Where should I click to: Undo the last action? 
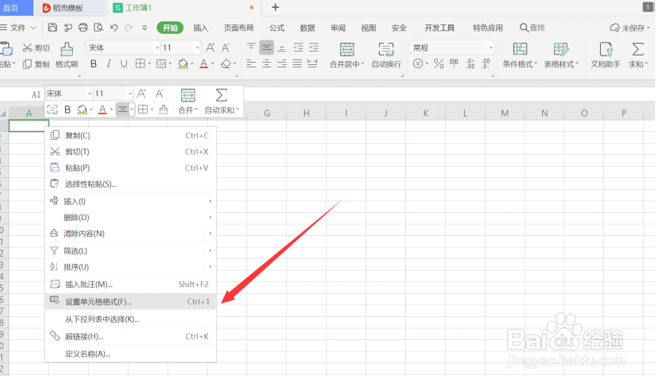tap(114, 28)
